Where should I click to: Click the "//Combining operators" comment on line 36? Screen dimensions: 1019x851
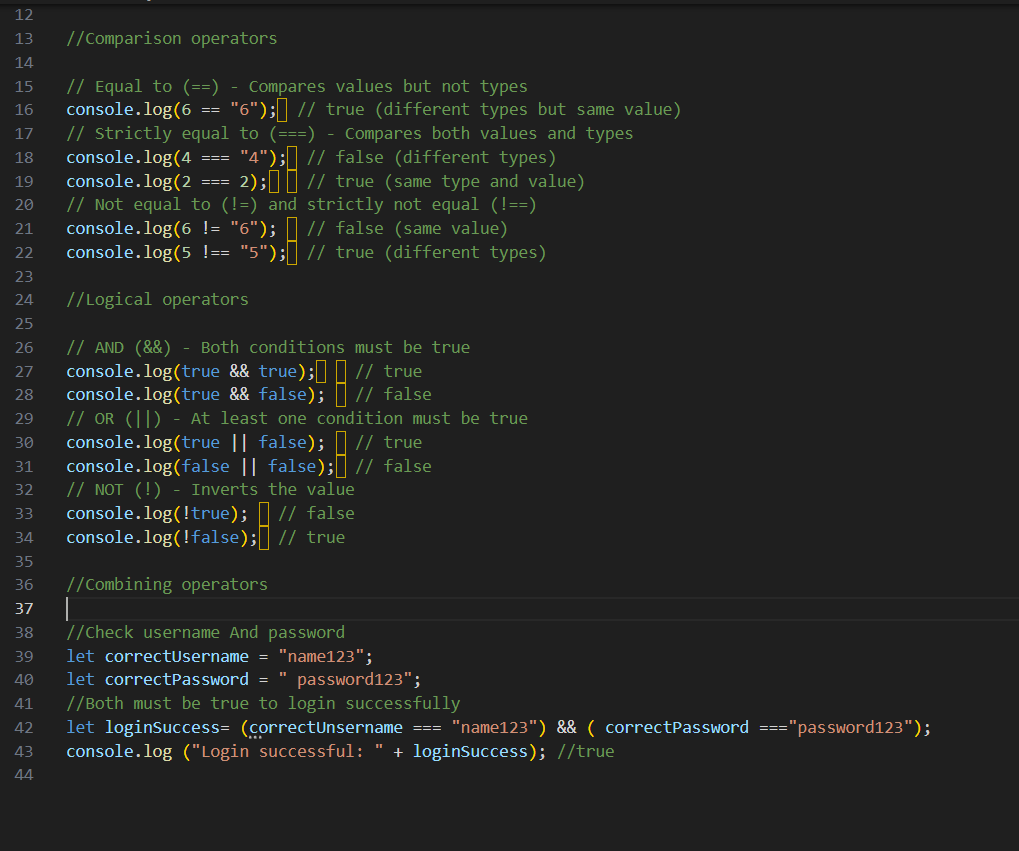click(167, 584)
